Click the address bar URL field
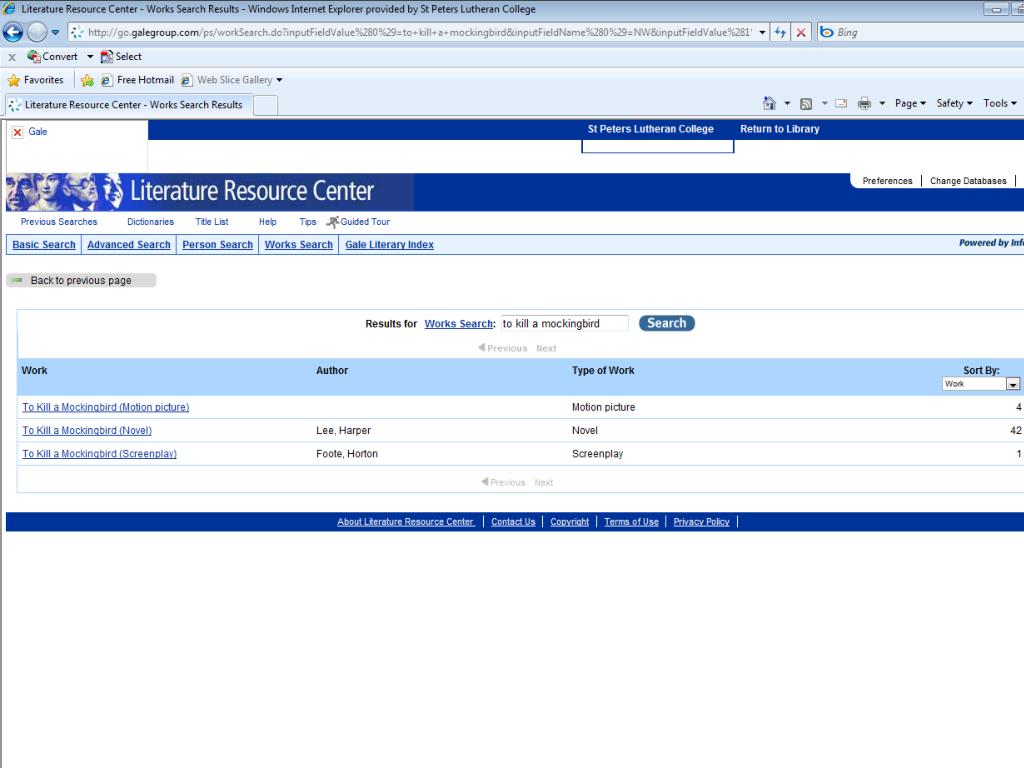The height and width of the screenshot is (768, 1024). click(419, 32)
